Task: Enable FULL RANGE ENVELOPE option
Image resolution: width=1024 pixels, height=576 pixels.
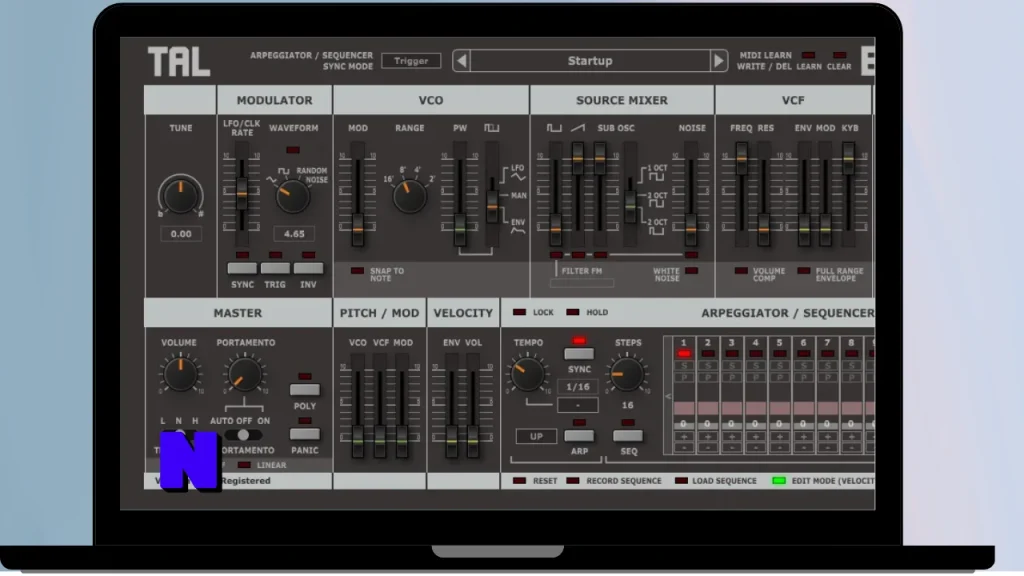Action: pyautogui.click(x=803, y=270)
